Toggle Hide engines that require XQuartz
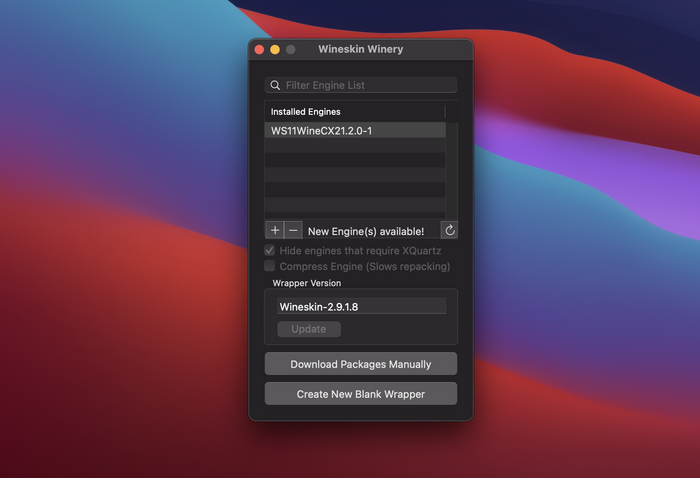The width and height of the screenshot is (700, 478). tap(270, 250)
